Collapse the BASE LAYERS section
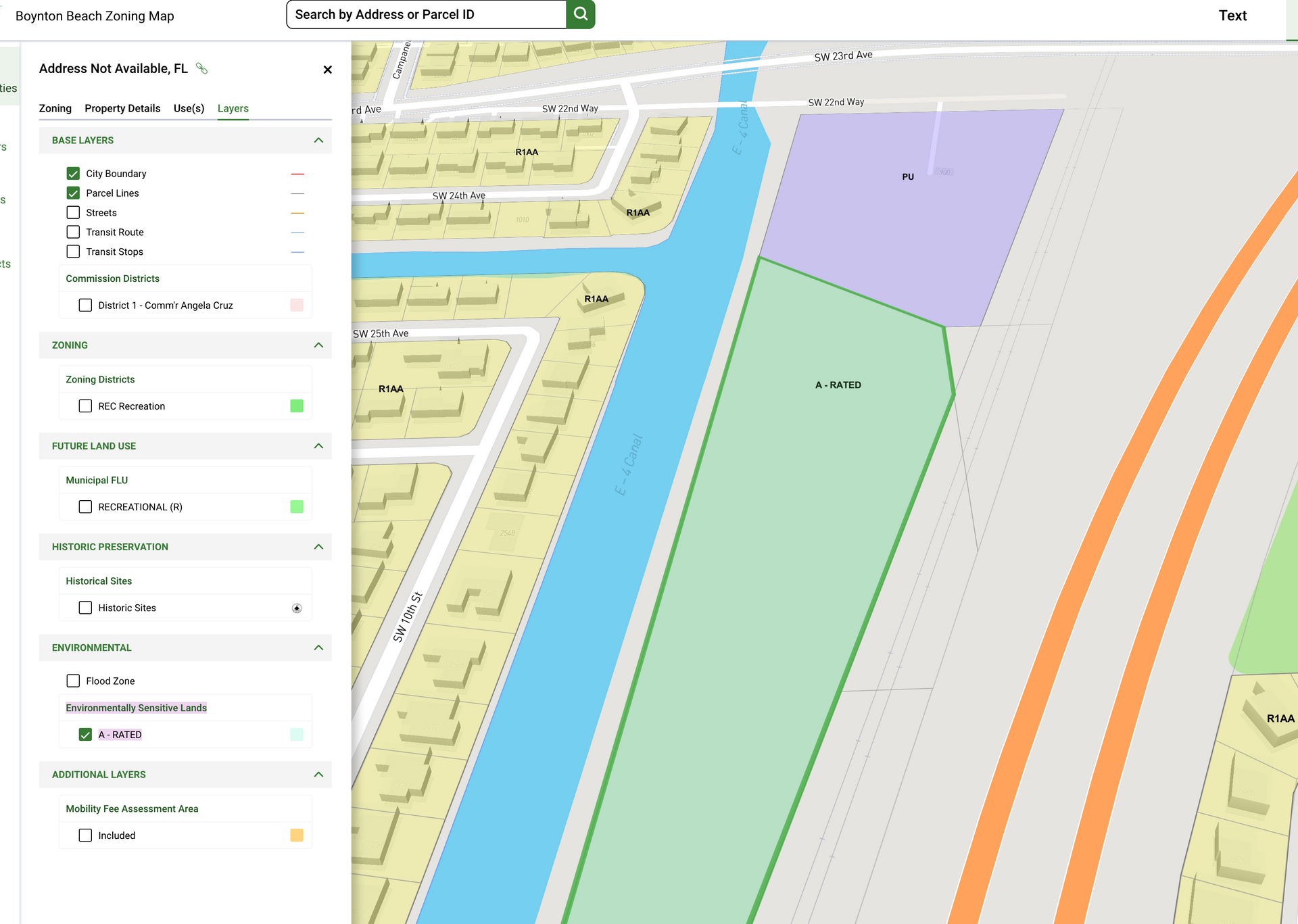The image size is (1298, 924). click(318, 140)
